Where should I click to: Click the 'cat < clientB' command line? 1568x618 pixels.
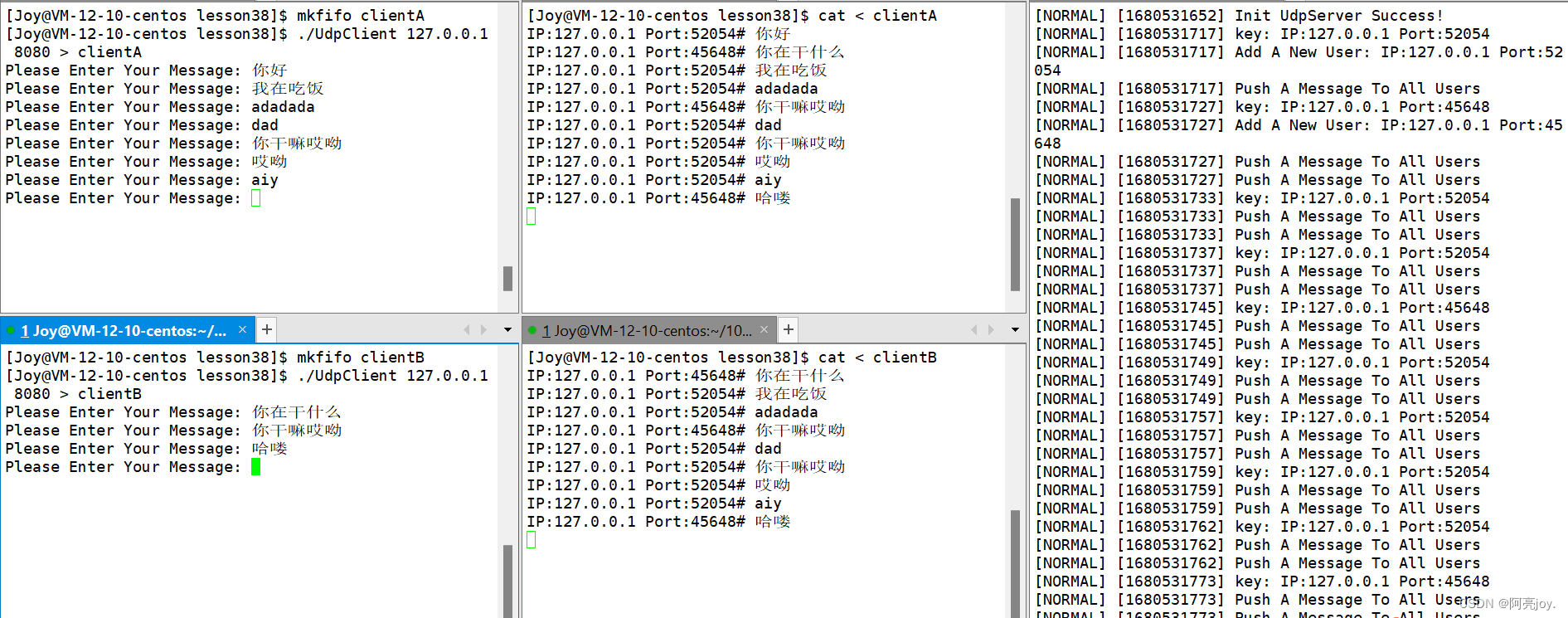[x=732, y=358]
